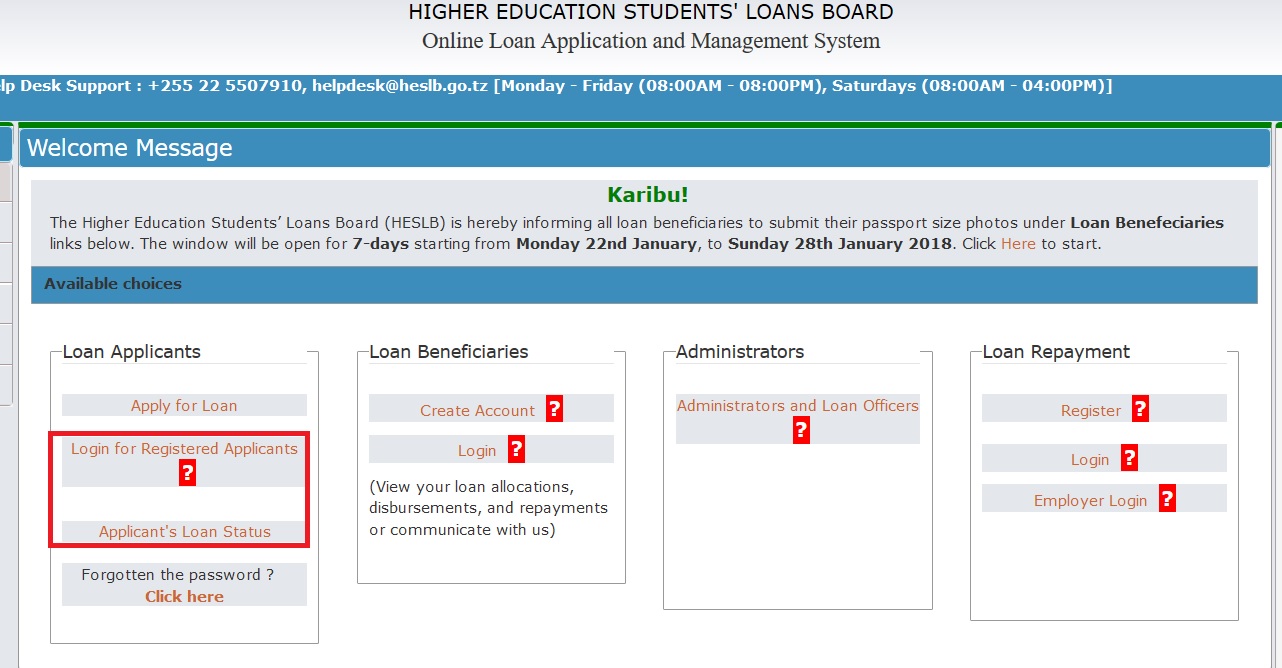Click the 'Here' link in welcome notice
Viewport: 1282px width, 668px height.
point(1018,244)
